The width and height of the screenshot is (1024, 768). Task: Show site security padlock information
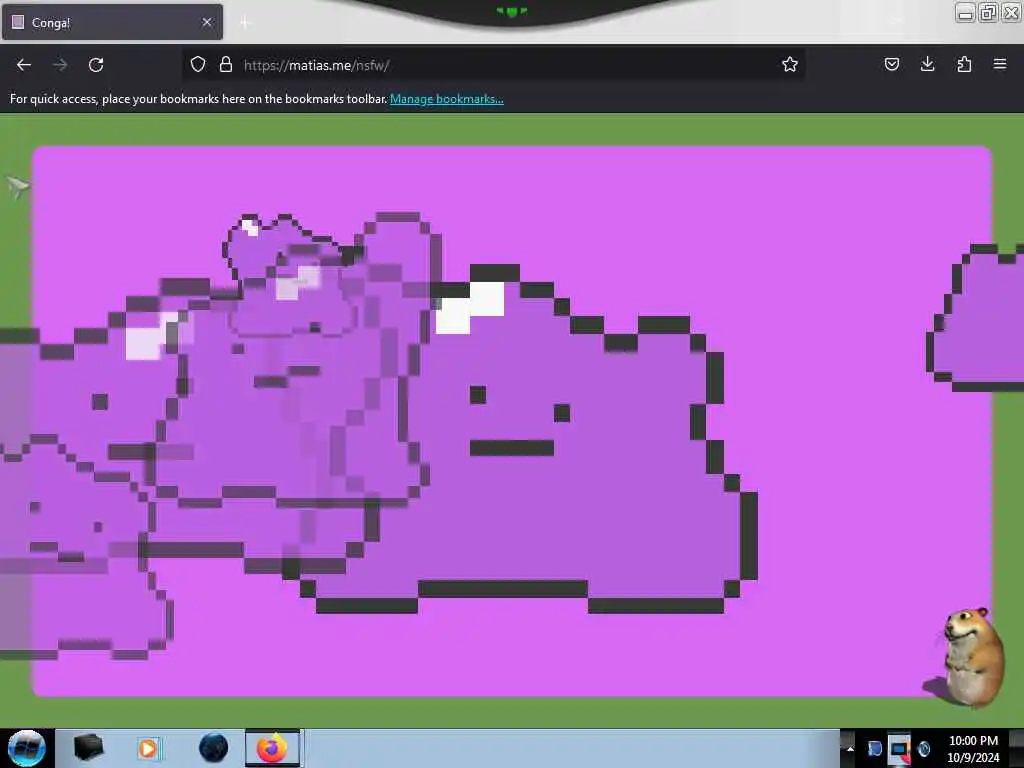226,64
